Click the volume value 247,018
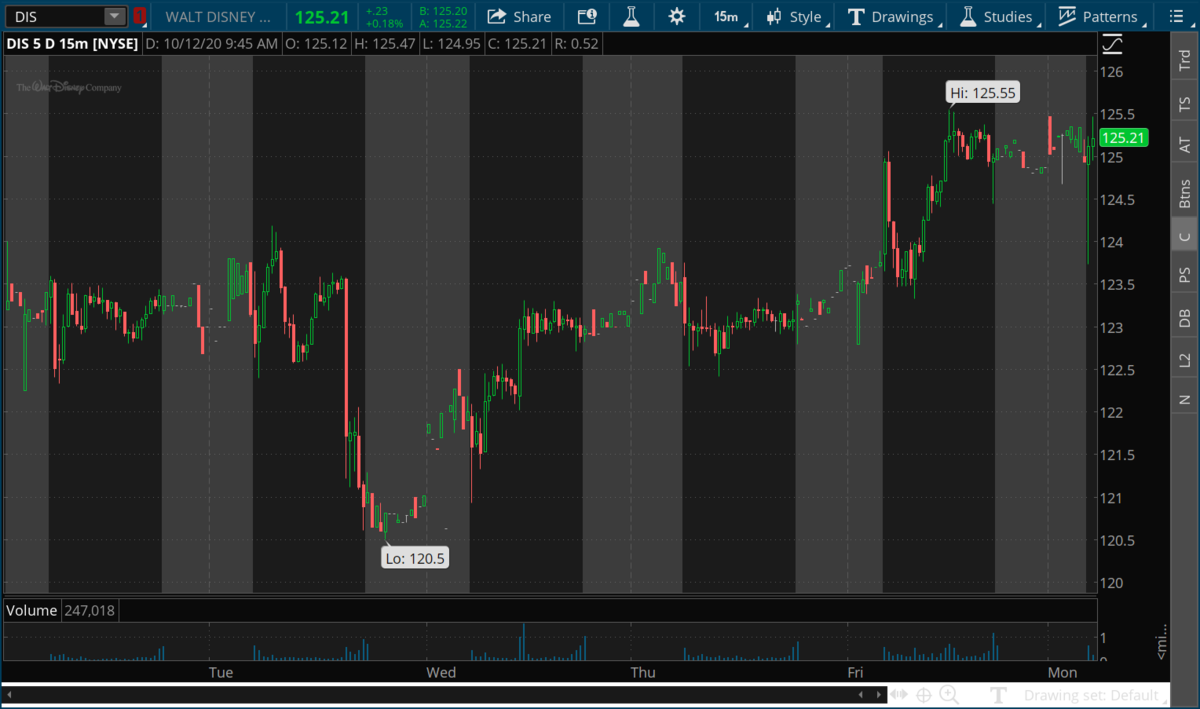Screen dimensions: 1200x709 [90, 610]
